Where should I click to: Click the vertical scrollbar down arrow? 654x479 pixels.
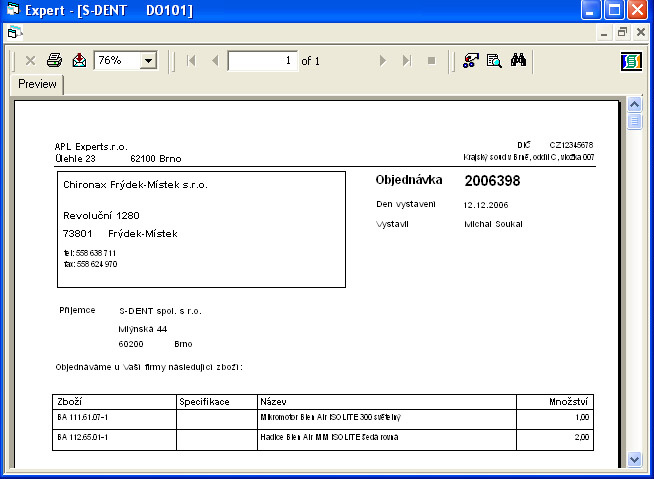click(634, 458)
